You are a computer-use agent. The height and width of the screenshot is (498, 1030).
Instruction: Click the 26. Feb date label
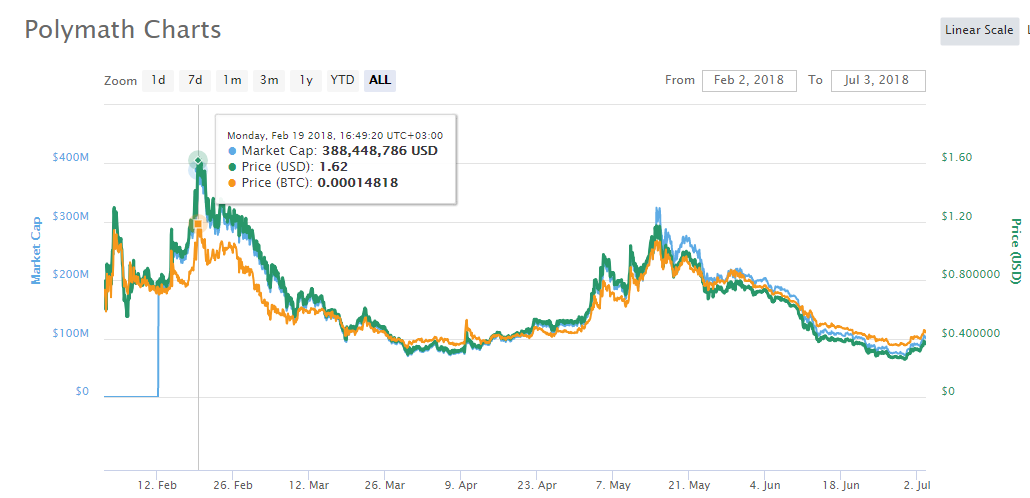tap(234, 486)
